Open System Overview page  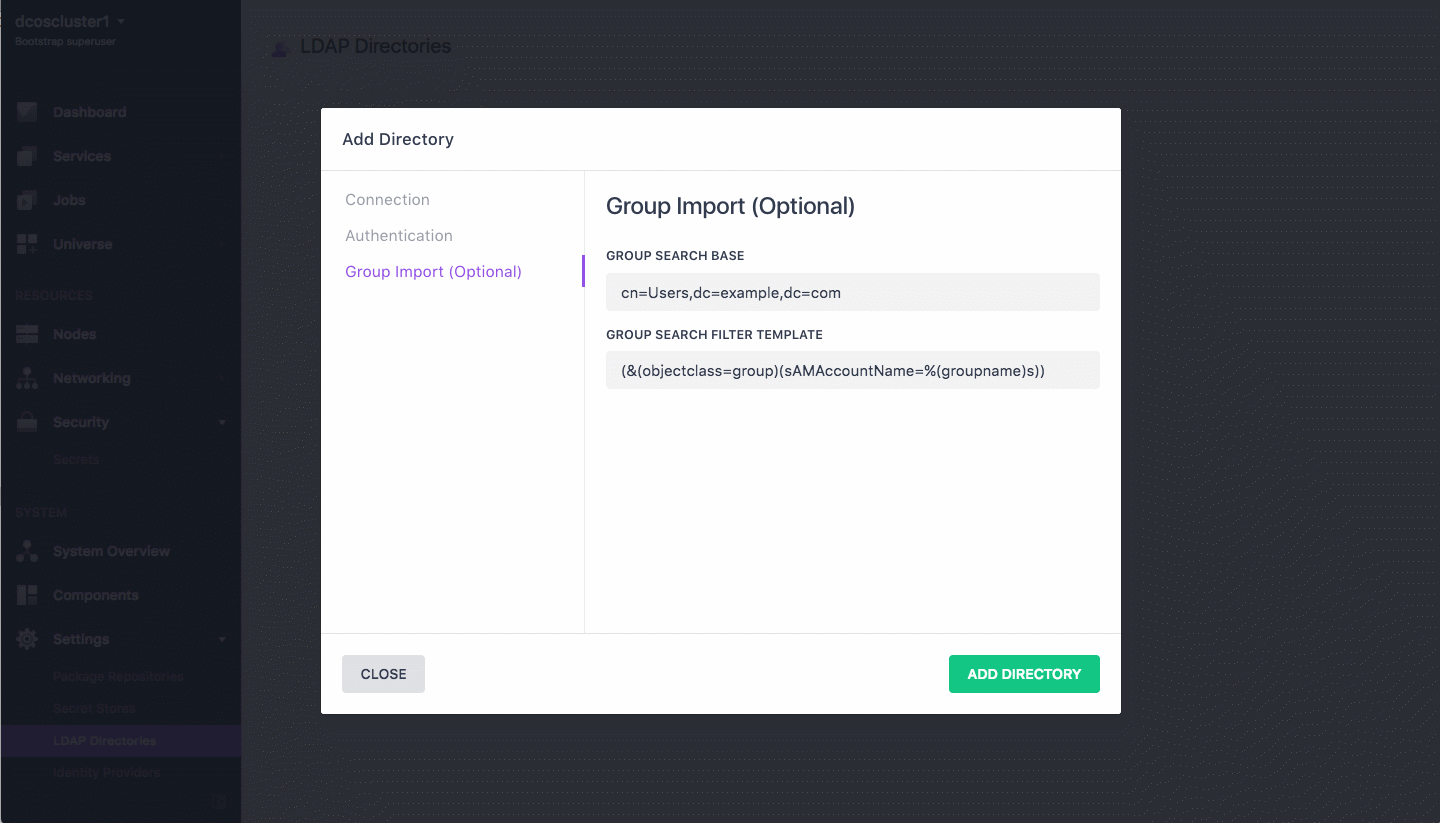pyautogui.click(x=111, y=551)
